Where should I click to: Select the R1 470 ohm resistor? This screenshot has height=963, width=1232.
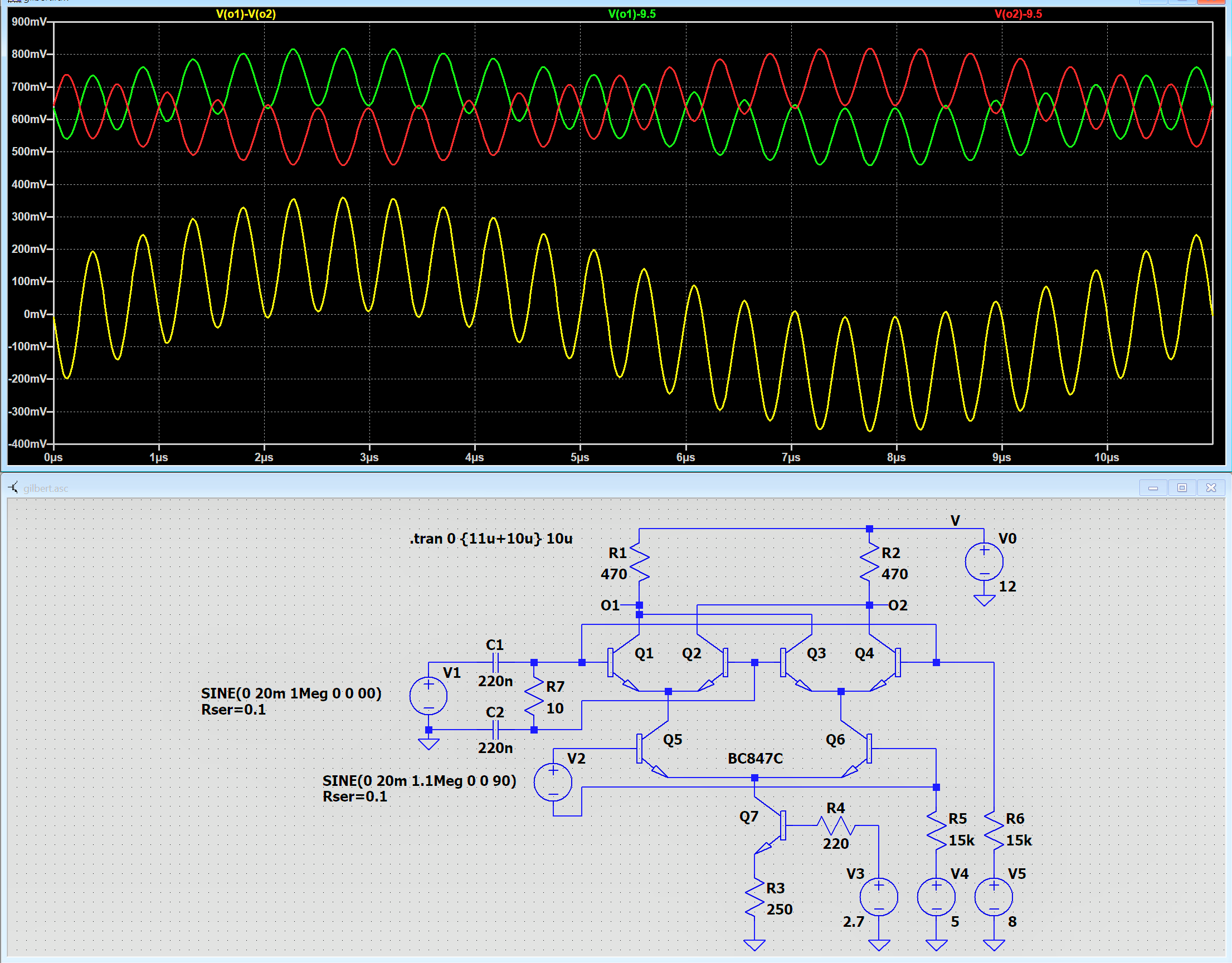coord(639,562)
